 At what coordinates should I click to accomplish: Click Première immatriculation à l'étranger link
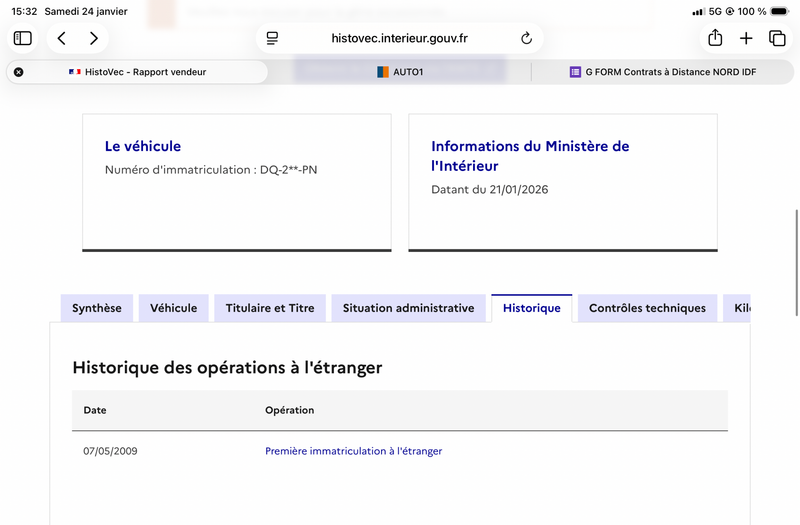coord(353,451)
